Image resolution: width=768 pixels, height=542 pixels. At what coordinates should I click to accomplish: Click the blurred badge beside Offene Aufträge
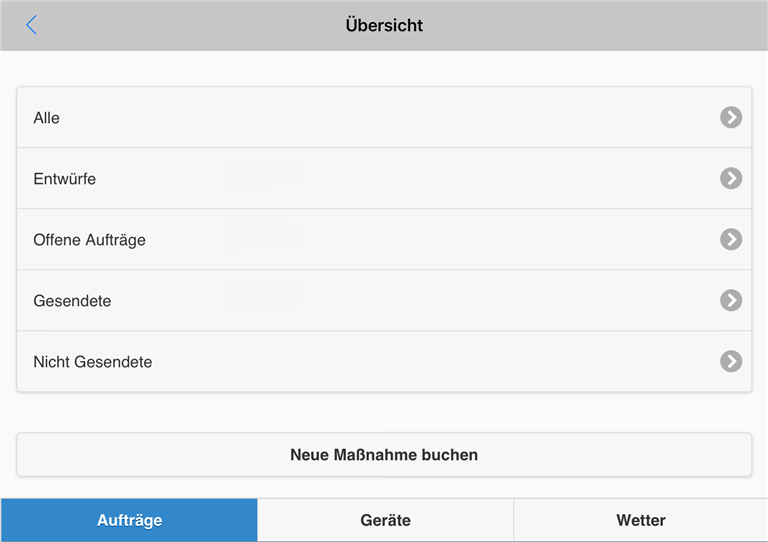click(x=264, y=235)
